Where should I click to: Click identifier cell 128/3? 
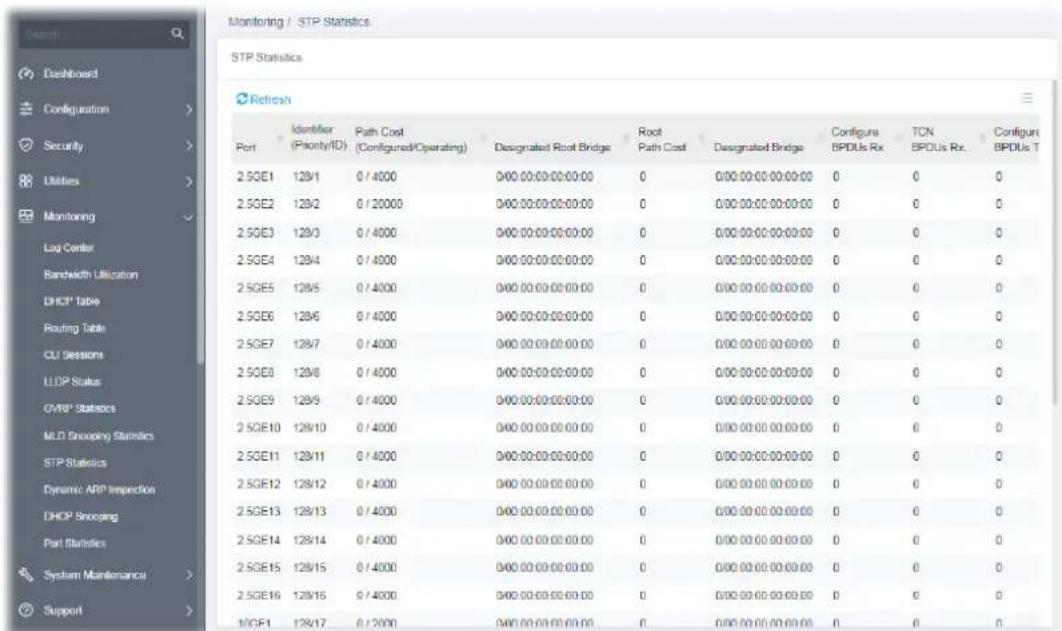click(x=306, y=232)
